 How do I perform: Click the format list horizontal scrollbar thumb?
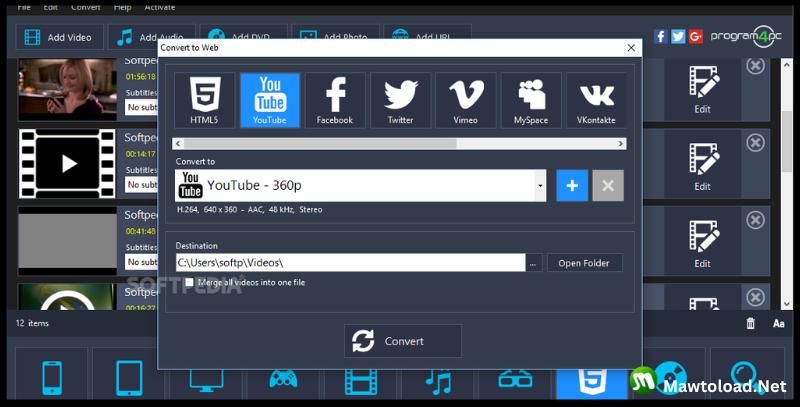point(320,144)
